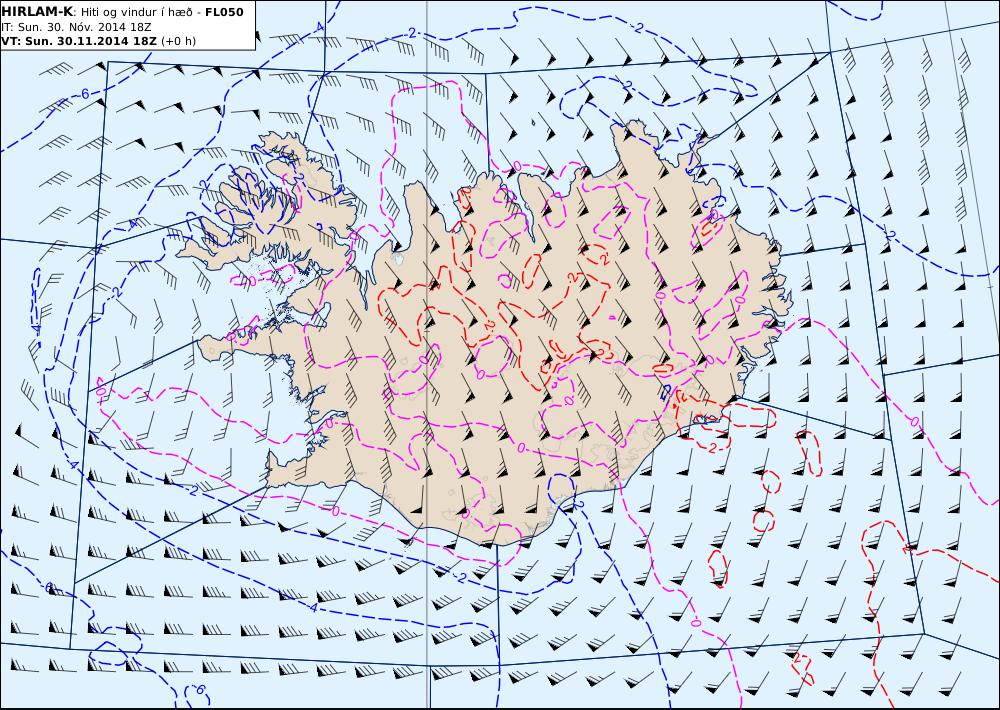Click the FL050 flight level label
The image size is (1000, 710).
point(224,12)
